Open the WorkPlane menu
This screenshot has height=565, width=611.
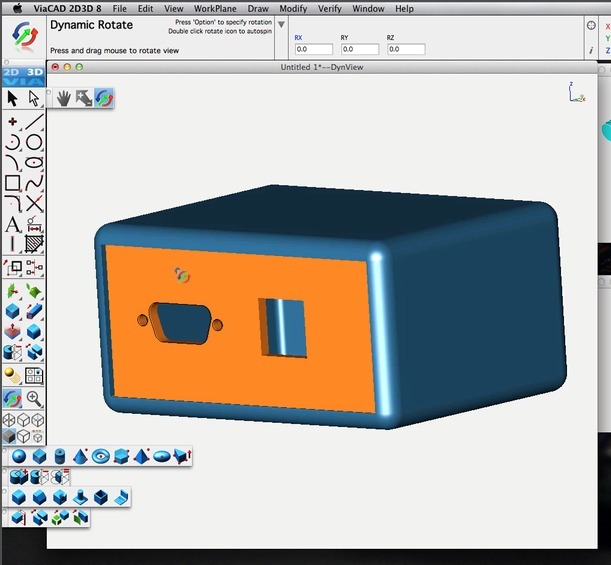point(215,8)
